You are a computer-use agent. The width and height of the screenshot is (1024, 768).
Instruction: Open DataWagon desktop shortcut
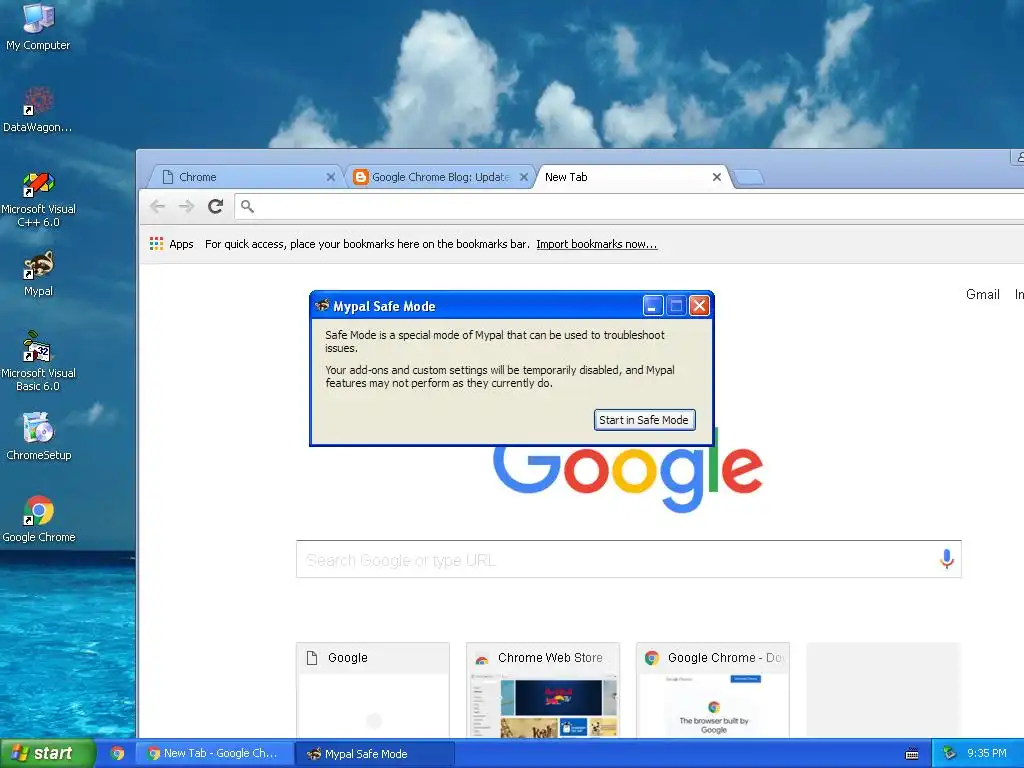pyautogui.click(x=38, y=110)
